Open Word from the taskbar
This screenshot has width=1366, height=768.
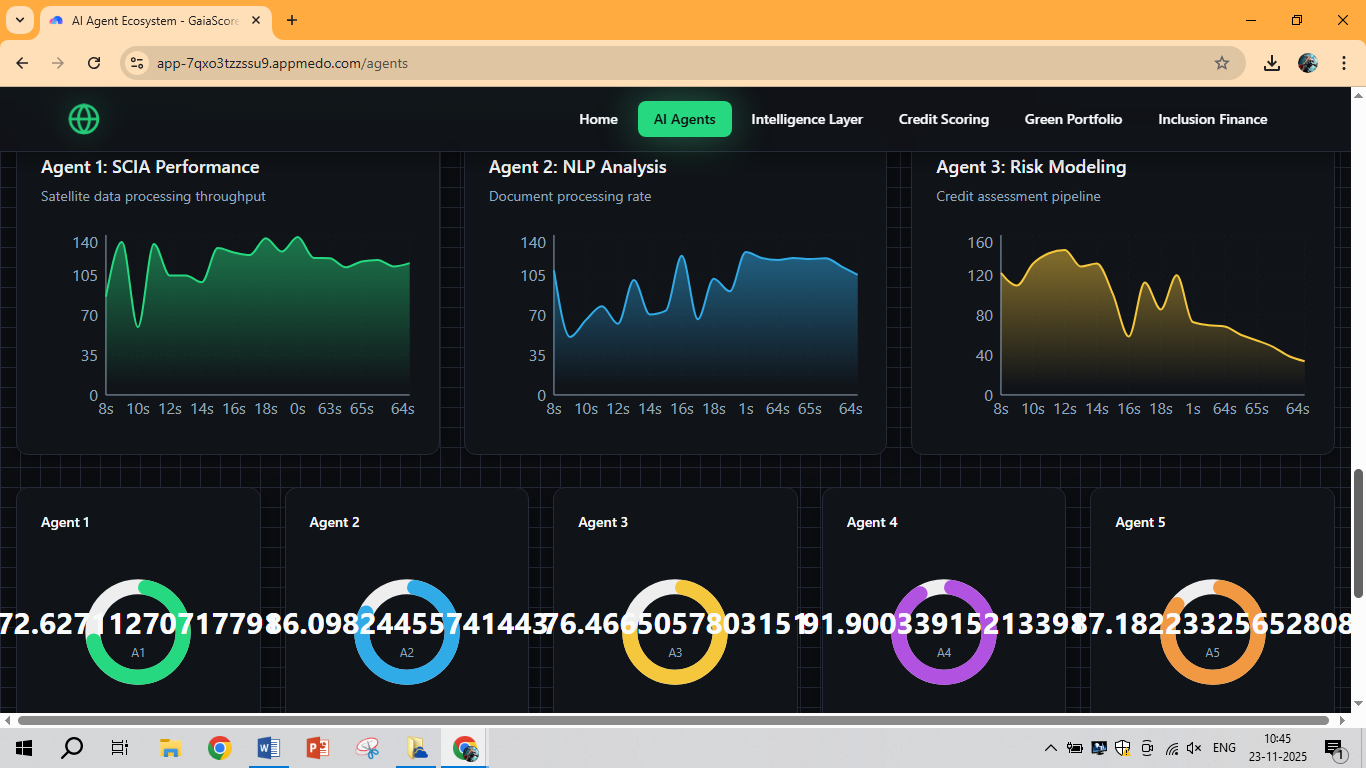pos(268,748)
